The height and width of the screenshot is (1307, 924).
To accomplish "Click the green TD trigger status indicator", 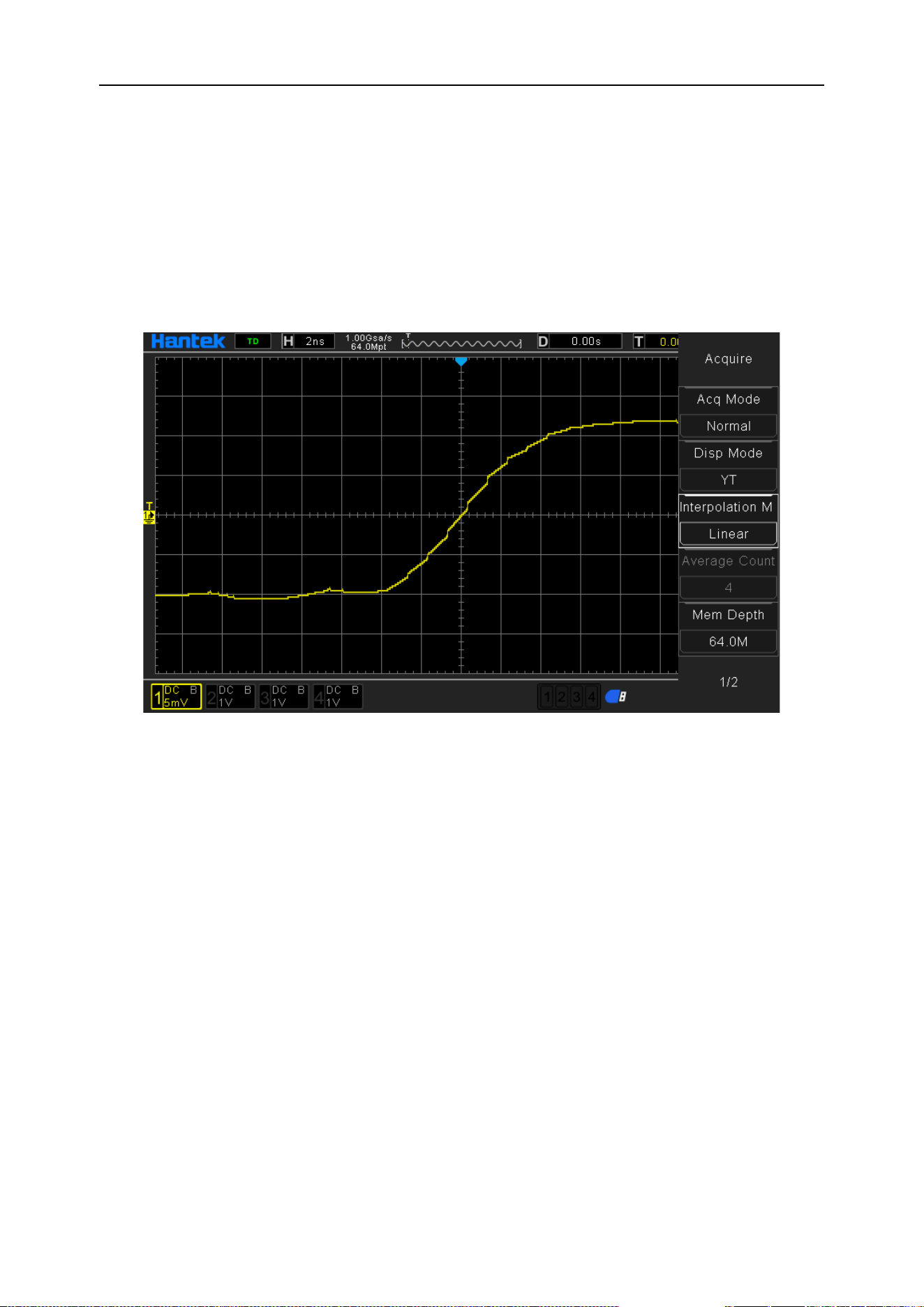I will click(x=253, y=341).
